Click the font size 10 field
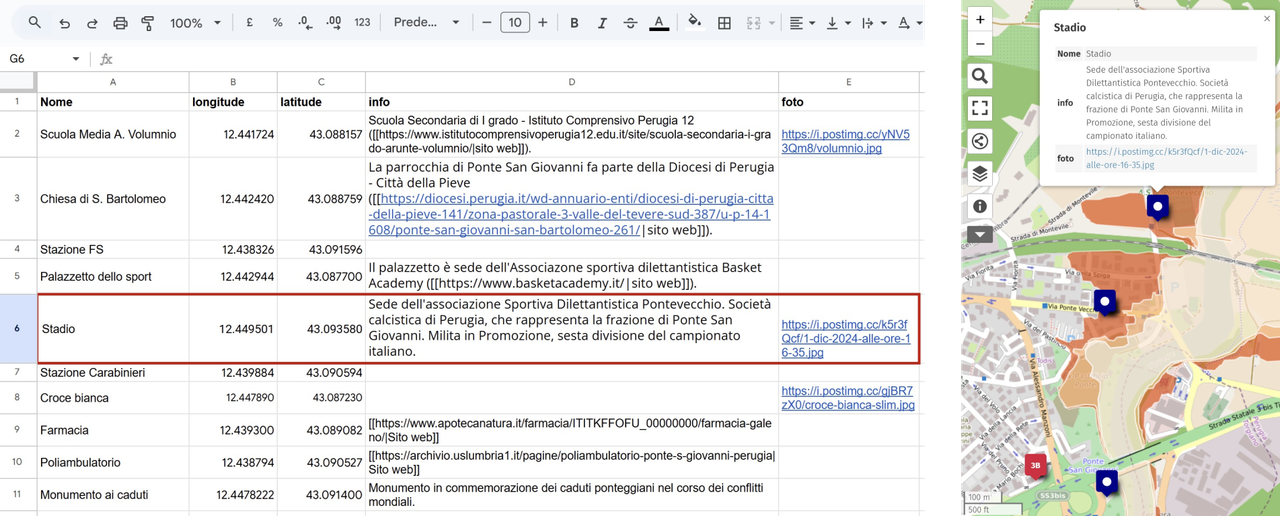The width and height of the screenshot is (1280, 516). tap(514, 23)
